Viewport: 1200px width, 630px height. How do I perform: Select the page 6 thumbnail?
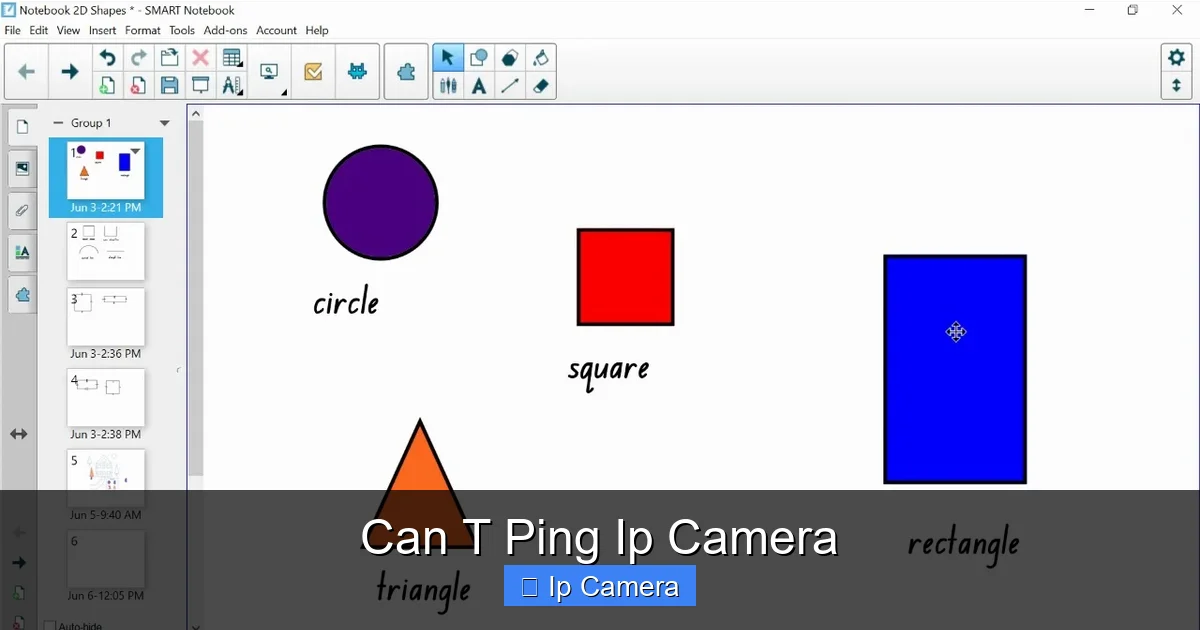click(106, 558)
